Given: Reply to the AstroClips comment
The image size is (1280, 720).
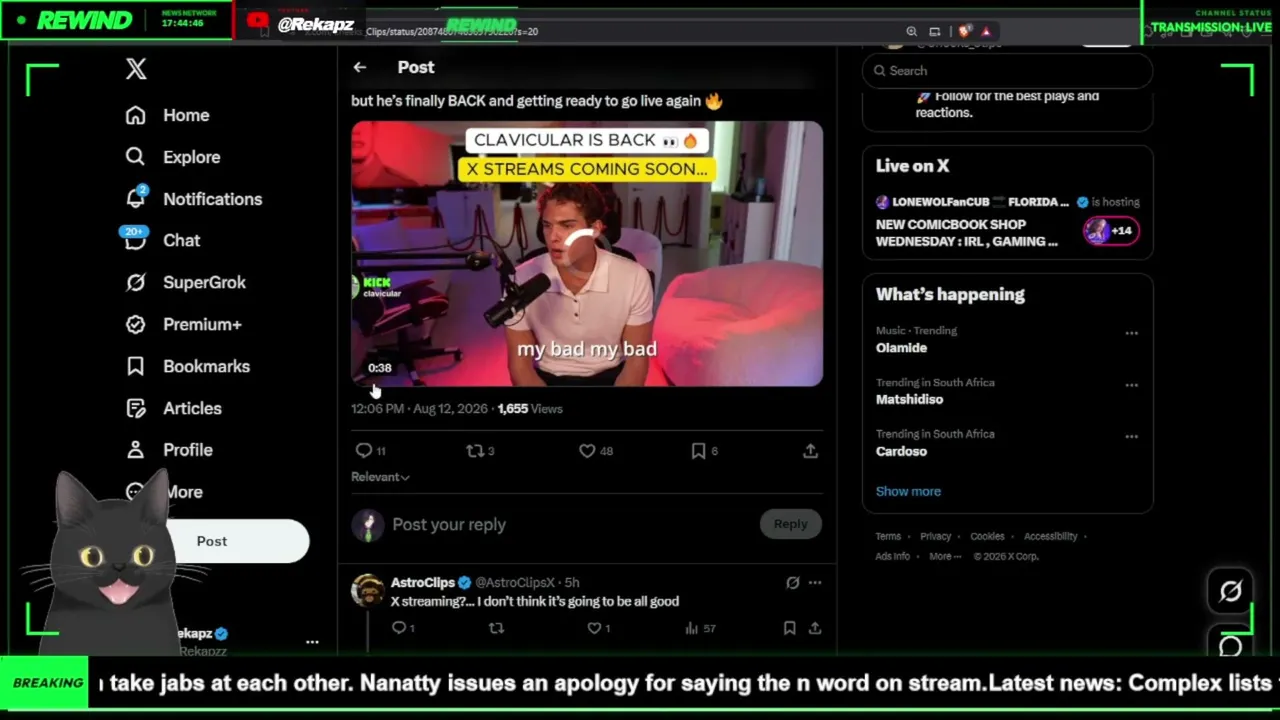Looking at the screenshot, I should 403,628.
